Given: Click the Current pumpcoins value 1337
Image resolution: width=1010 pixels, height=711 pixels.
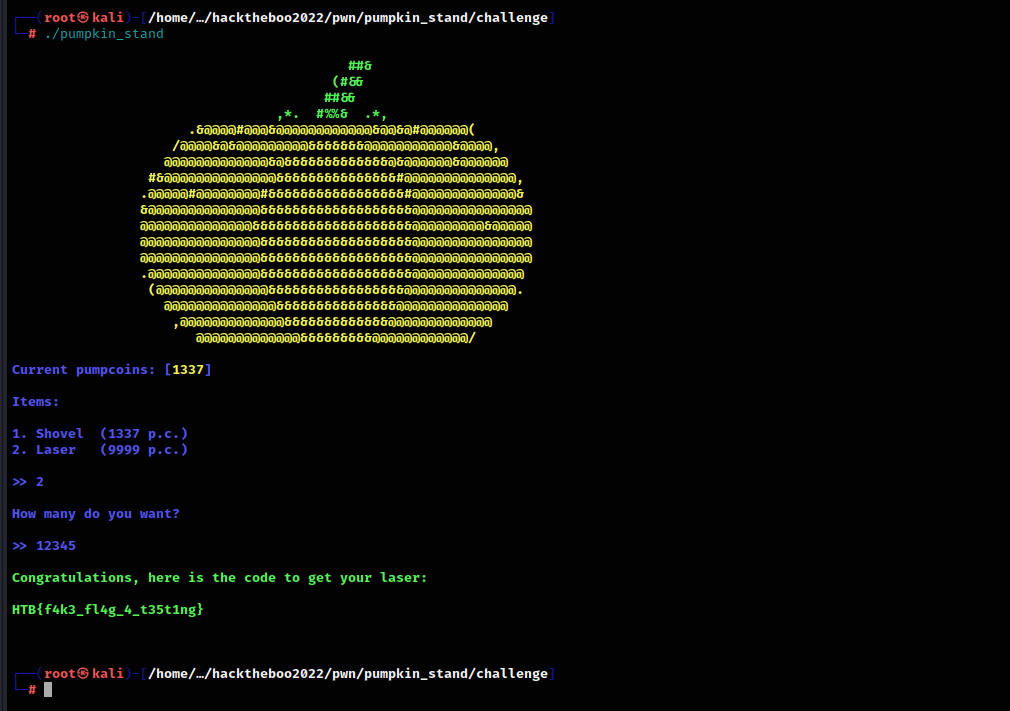Looking at the screenshot, I should tap(187, 369).
